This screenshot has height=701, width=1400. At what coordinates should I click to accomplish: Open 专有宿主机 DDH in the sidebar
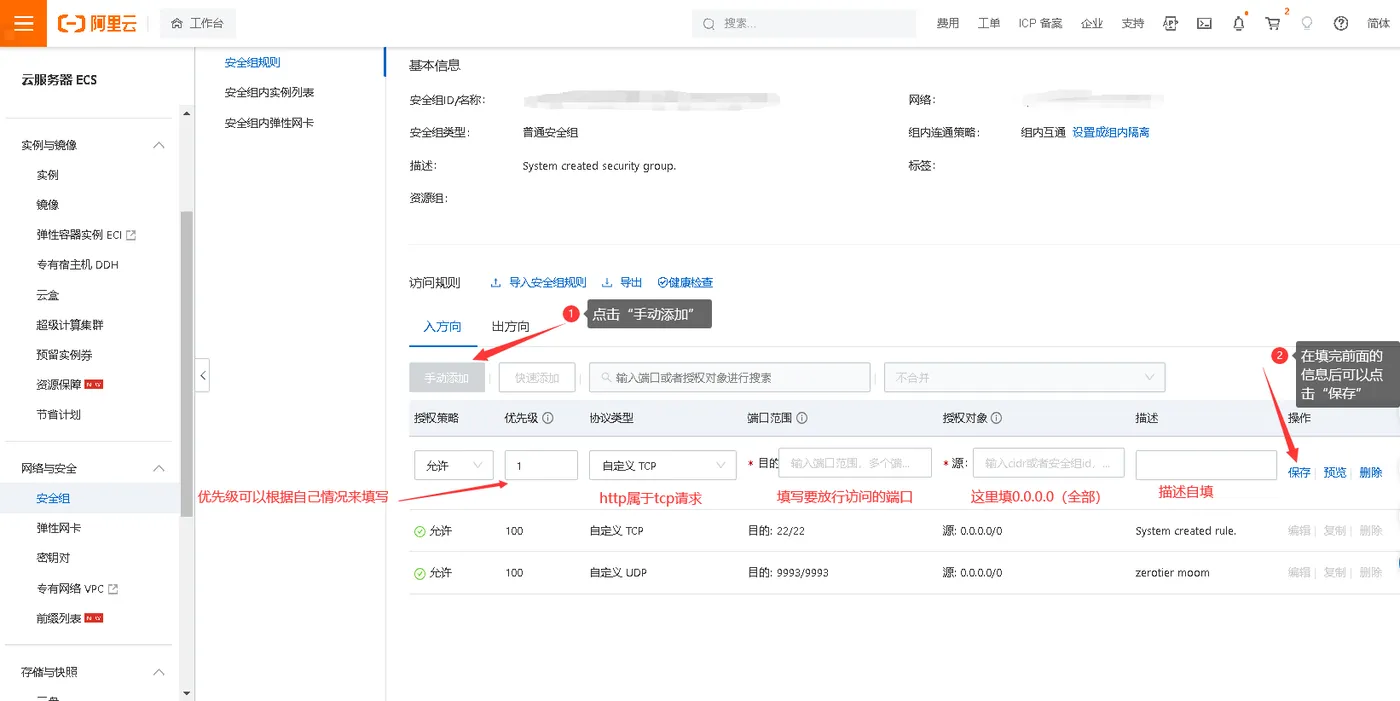77,265
